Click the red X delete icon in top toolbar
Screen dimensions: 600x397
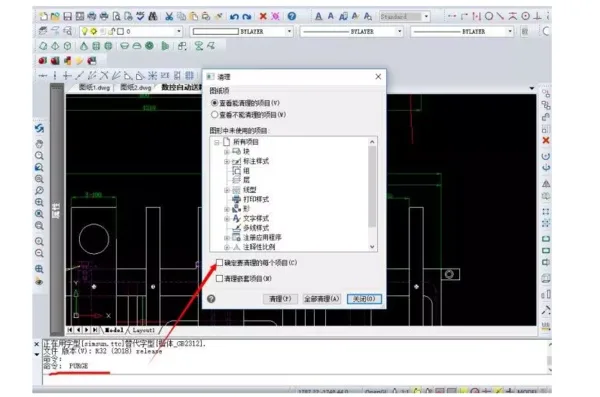click(x=263, y=16)
